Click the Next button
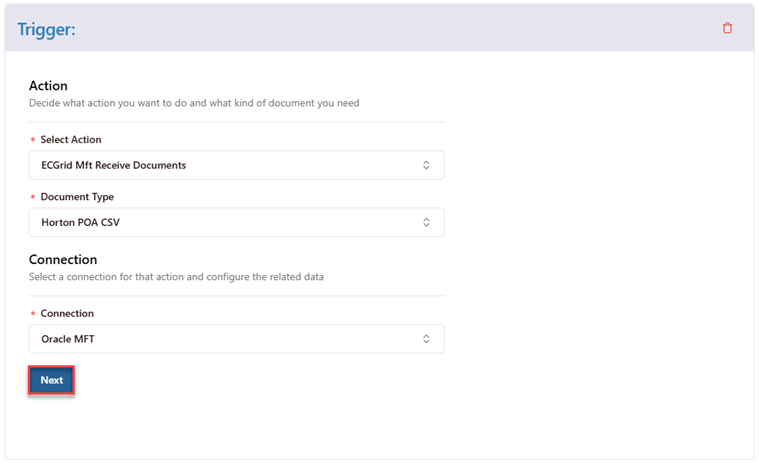Screen dimensions: 759x465 (51, 380)
